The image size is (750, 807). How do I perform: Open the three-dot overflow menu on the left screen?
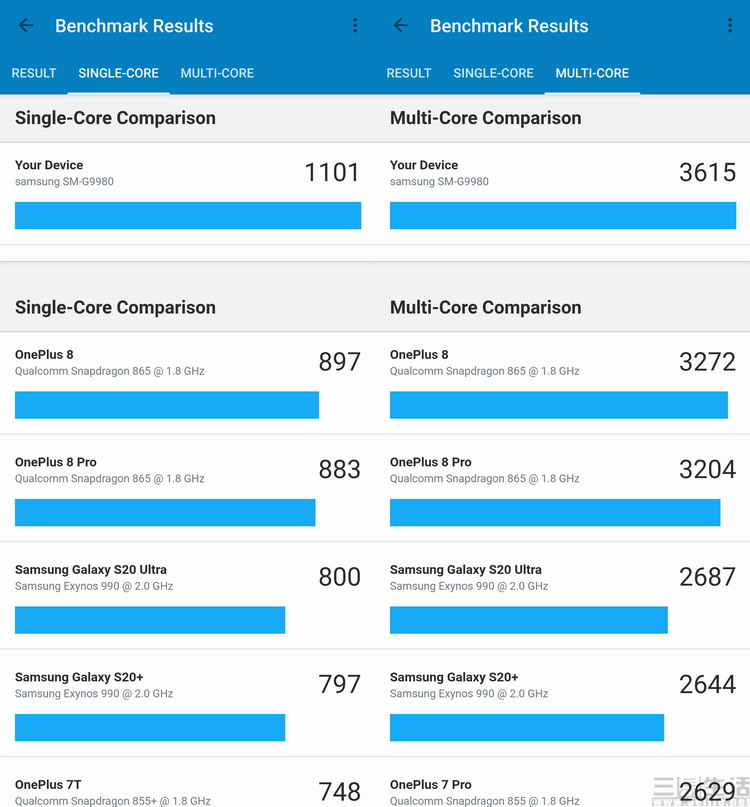coord(355,25)
